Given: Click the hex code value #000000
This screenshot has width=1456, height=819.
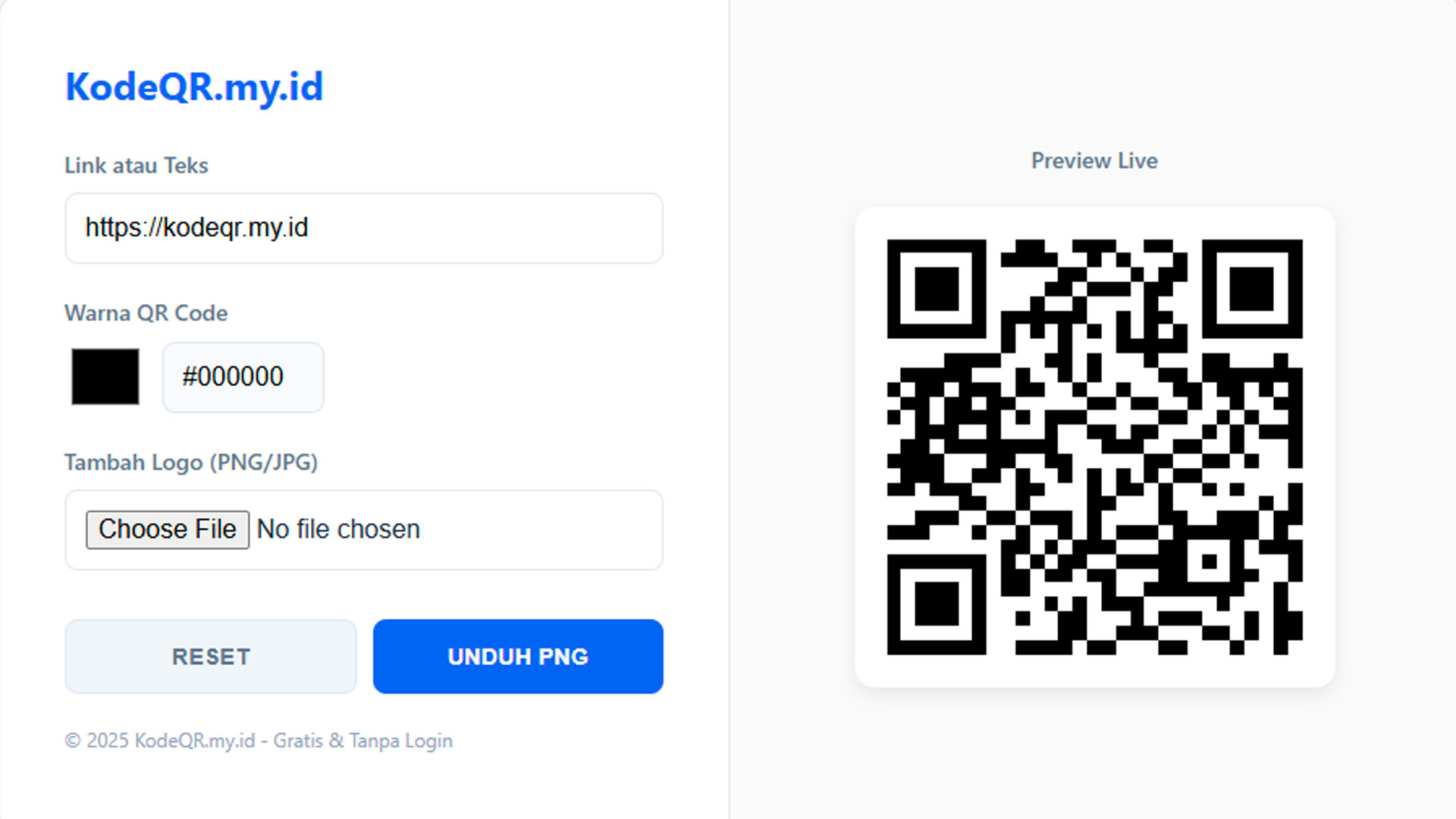Looking at the screenshot, I should 232,377.
